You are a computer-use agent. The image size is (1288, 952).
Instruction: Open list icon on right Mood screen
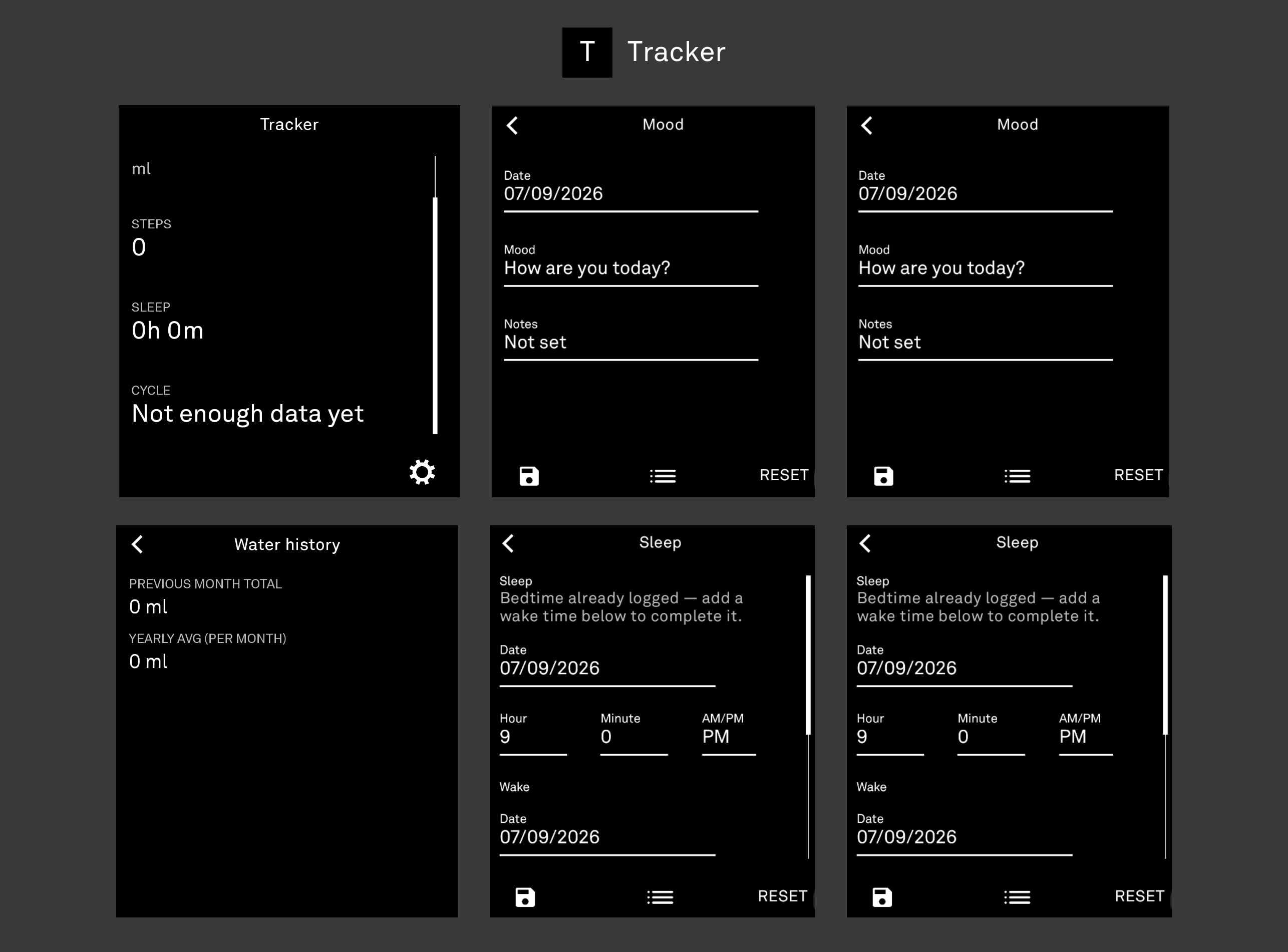[1017, 476]
